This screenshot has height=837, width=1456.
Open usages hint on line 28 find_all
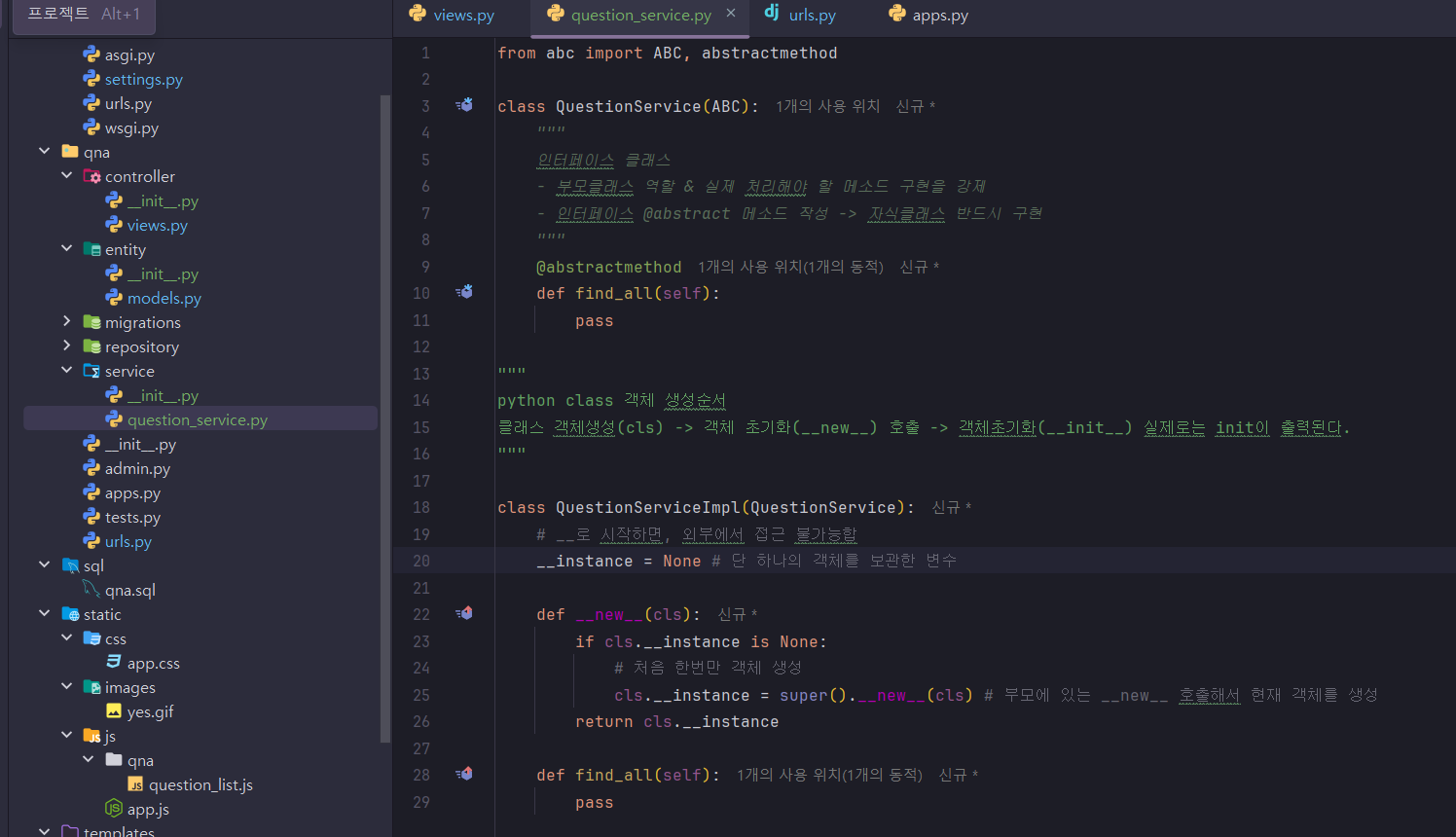[829, 775]
